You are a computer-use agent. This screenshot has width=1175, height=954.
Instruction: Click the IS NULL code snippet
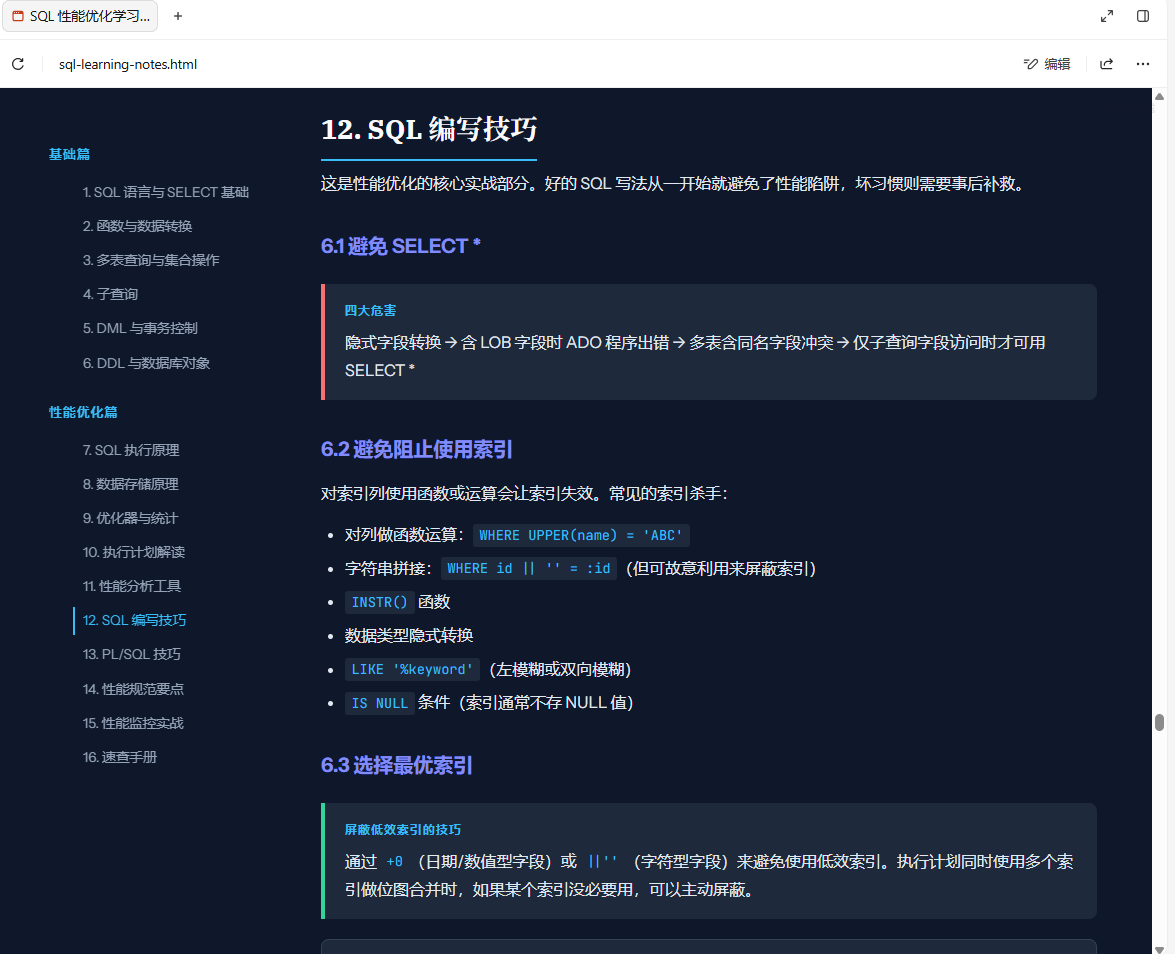tap(379, 703)
